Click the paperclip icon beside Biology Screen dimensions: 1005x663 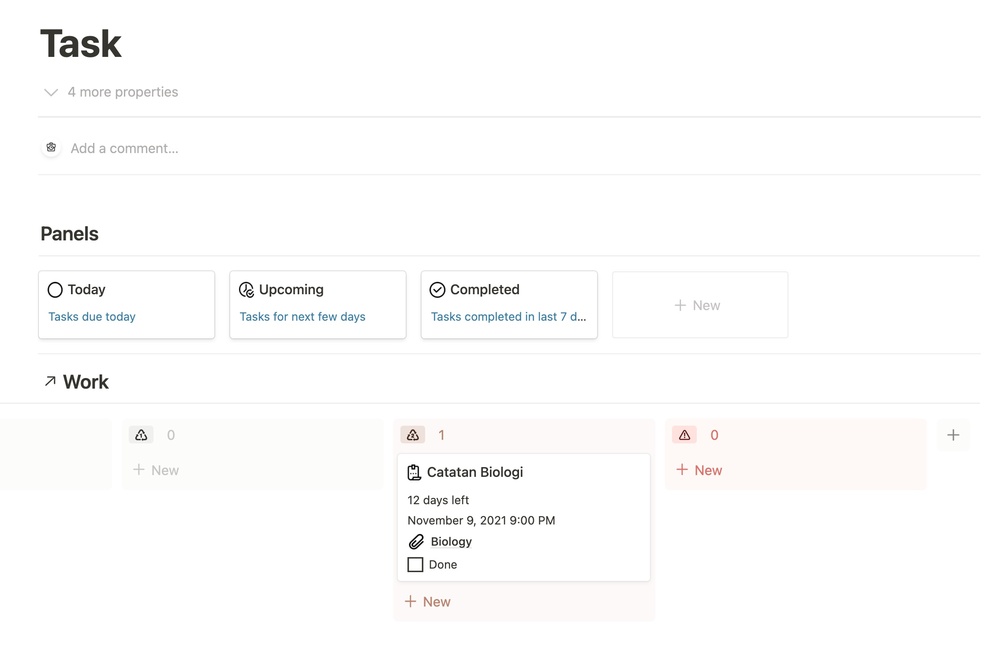pyautogui.click(x=416, y=542)
